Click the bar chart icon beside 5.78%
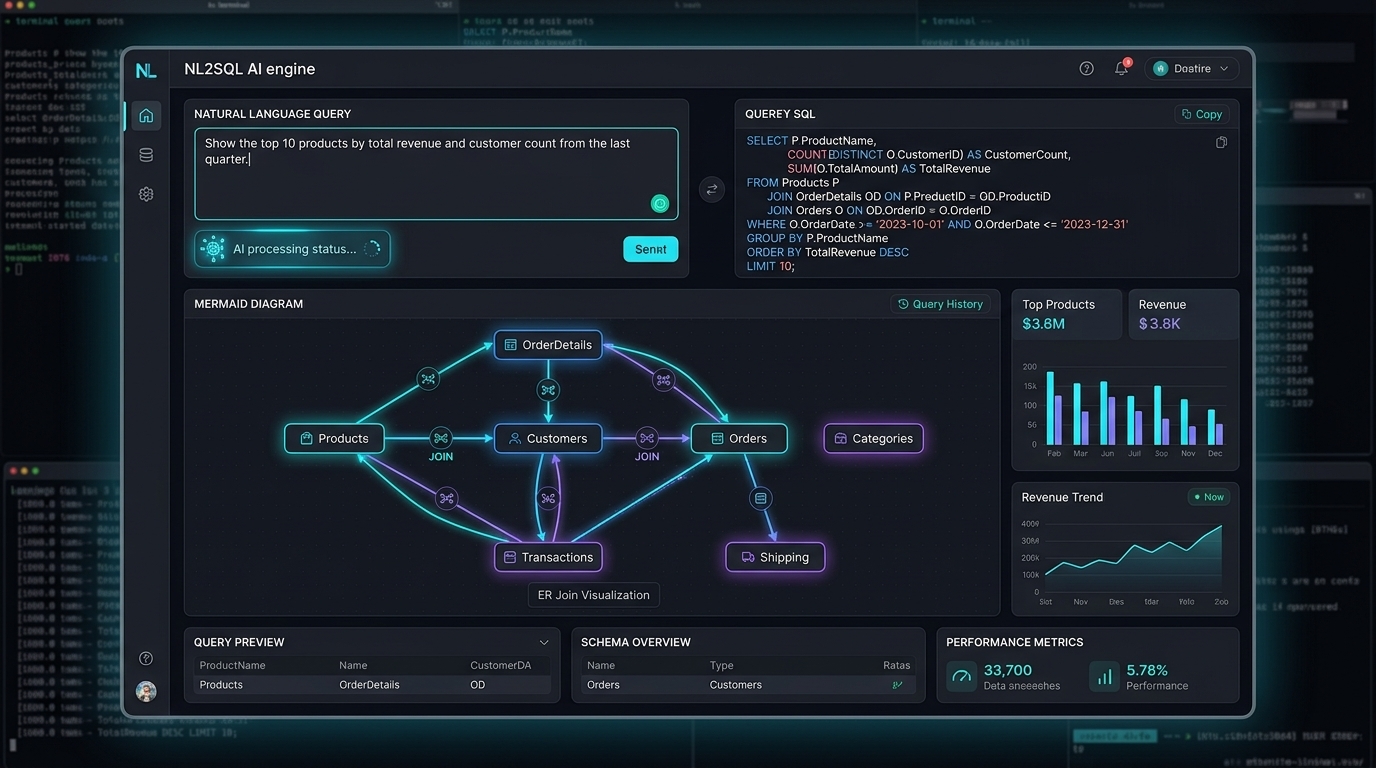This screenshot has height=768, width=1376. [1104, 677]
